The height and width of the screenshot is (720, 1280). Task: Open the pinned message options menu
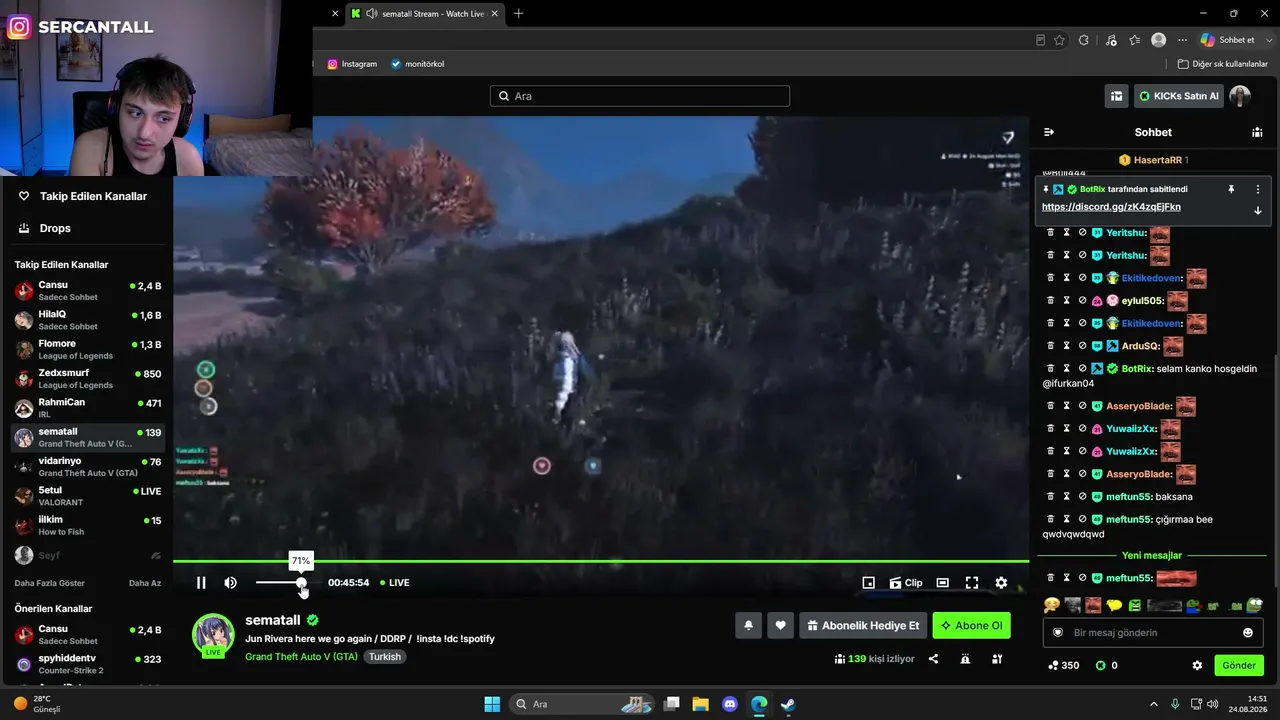(1258, 189)
